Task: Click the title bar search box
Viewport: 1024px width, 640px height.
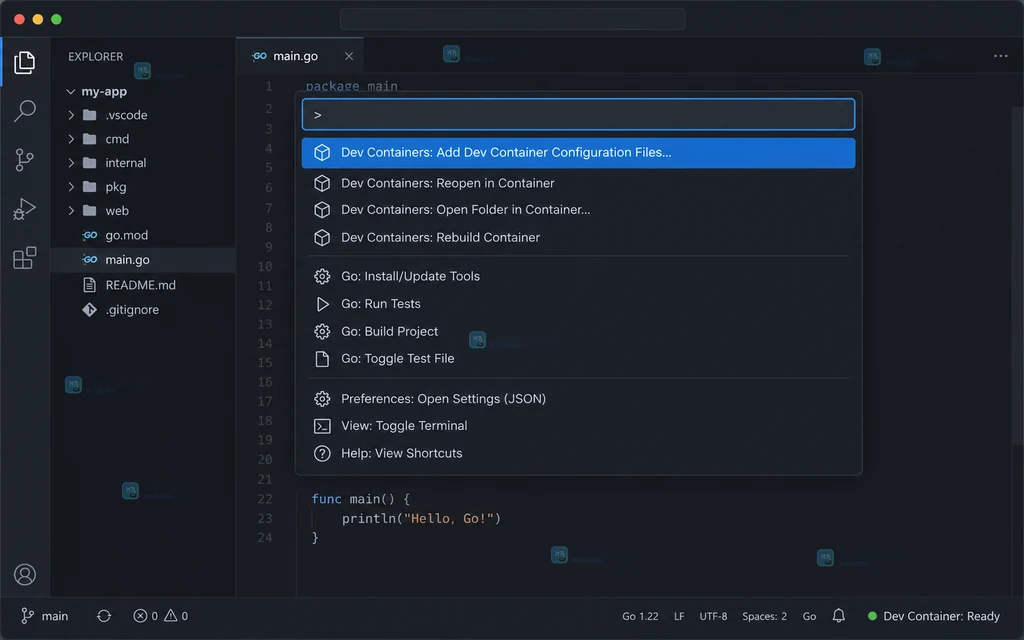Action: [x=513, y=19]
